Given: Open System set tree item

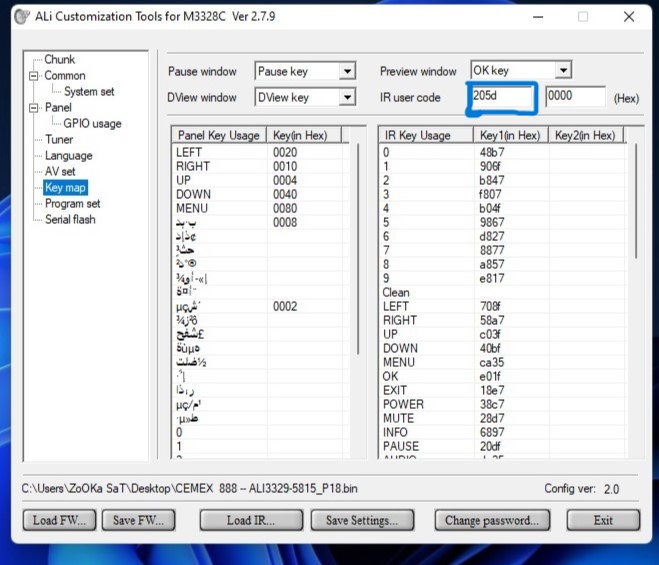Looking at the screenshot, I should [89, 92].
